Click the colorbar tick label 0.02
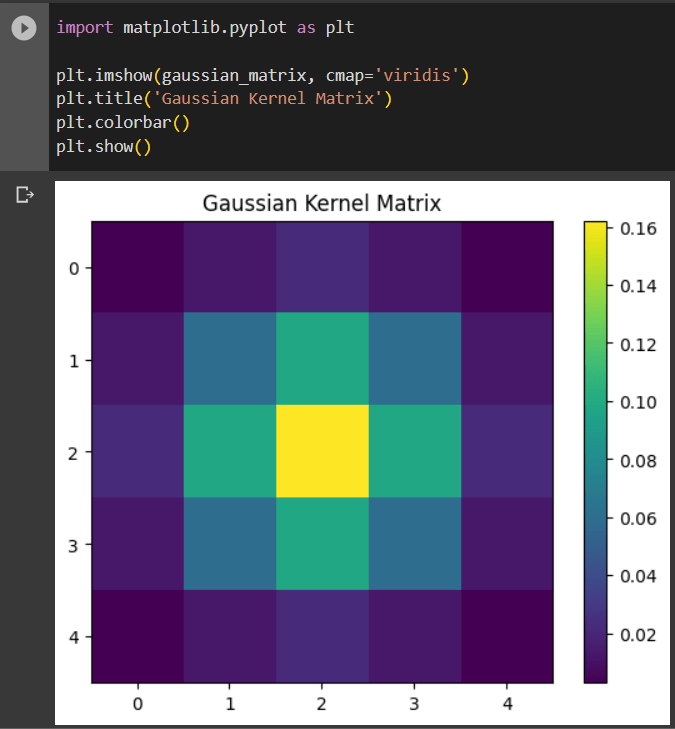 click(638, 635)
